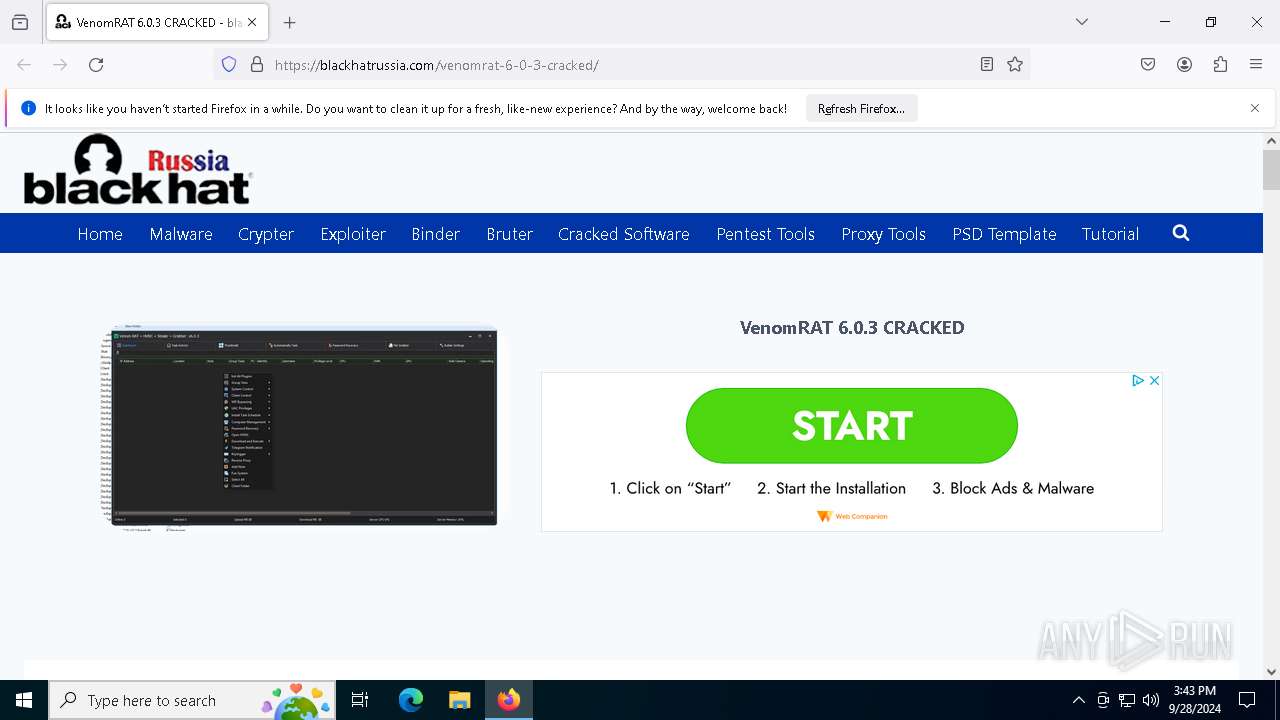The image size is (1280, 720).
Task: Show hidden system tray icons
Action: pos(1078,700)
